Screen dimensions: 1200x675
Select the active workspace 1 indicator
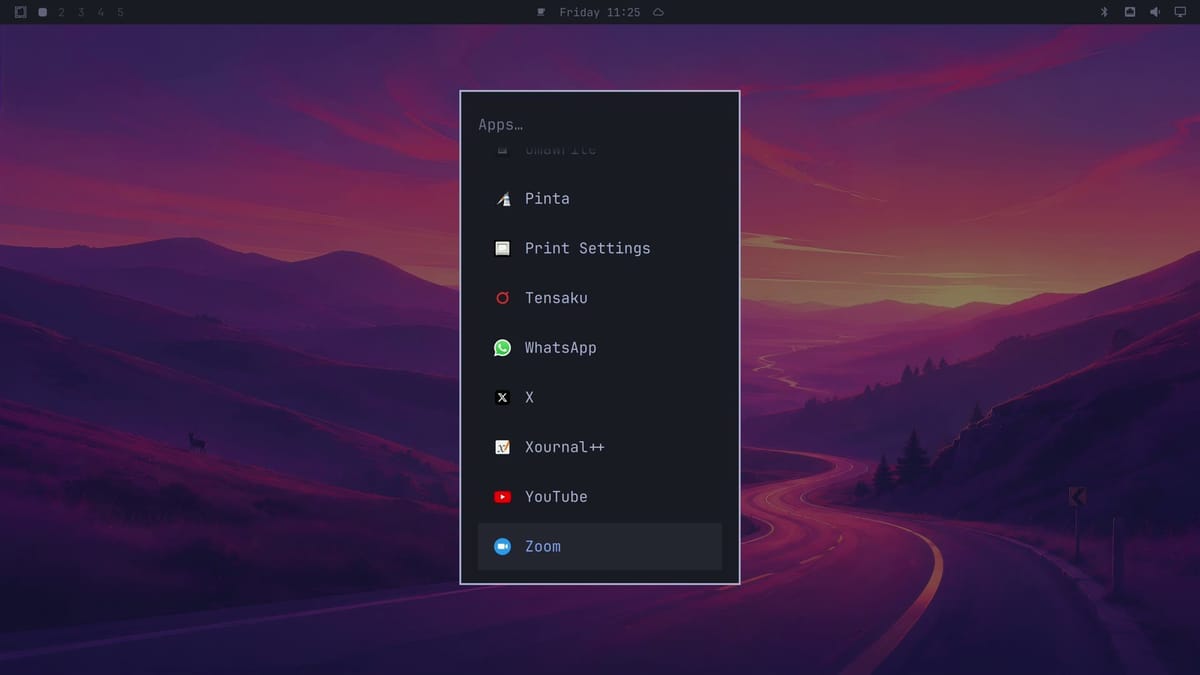coord(42,12)
